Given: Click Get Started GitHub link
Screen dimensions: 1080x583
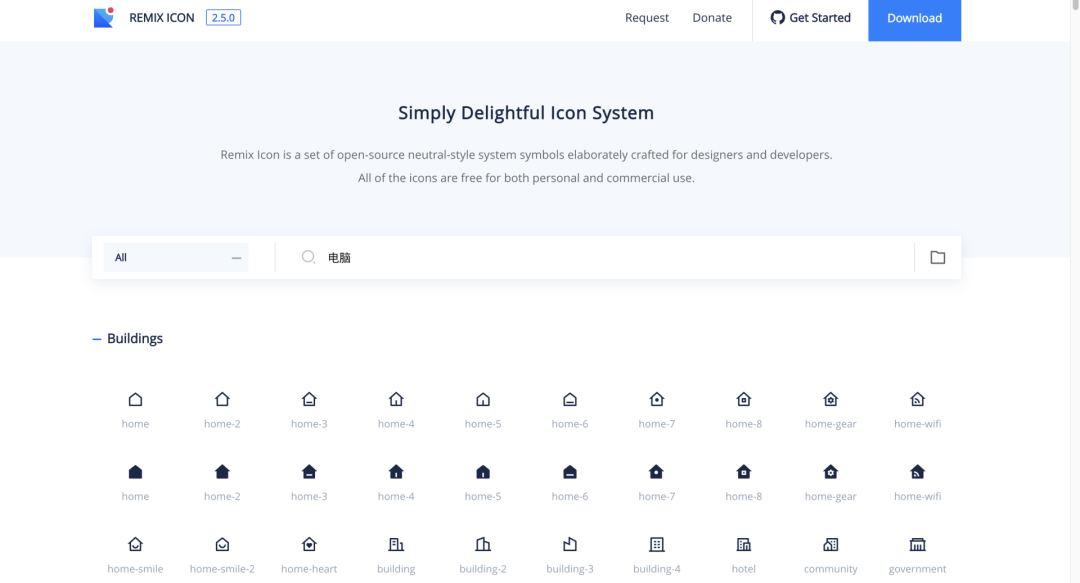Looking at the screenshot, I should (811, 18).
